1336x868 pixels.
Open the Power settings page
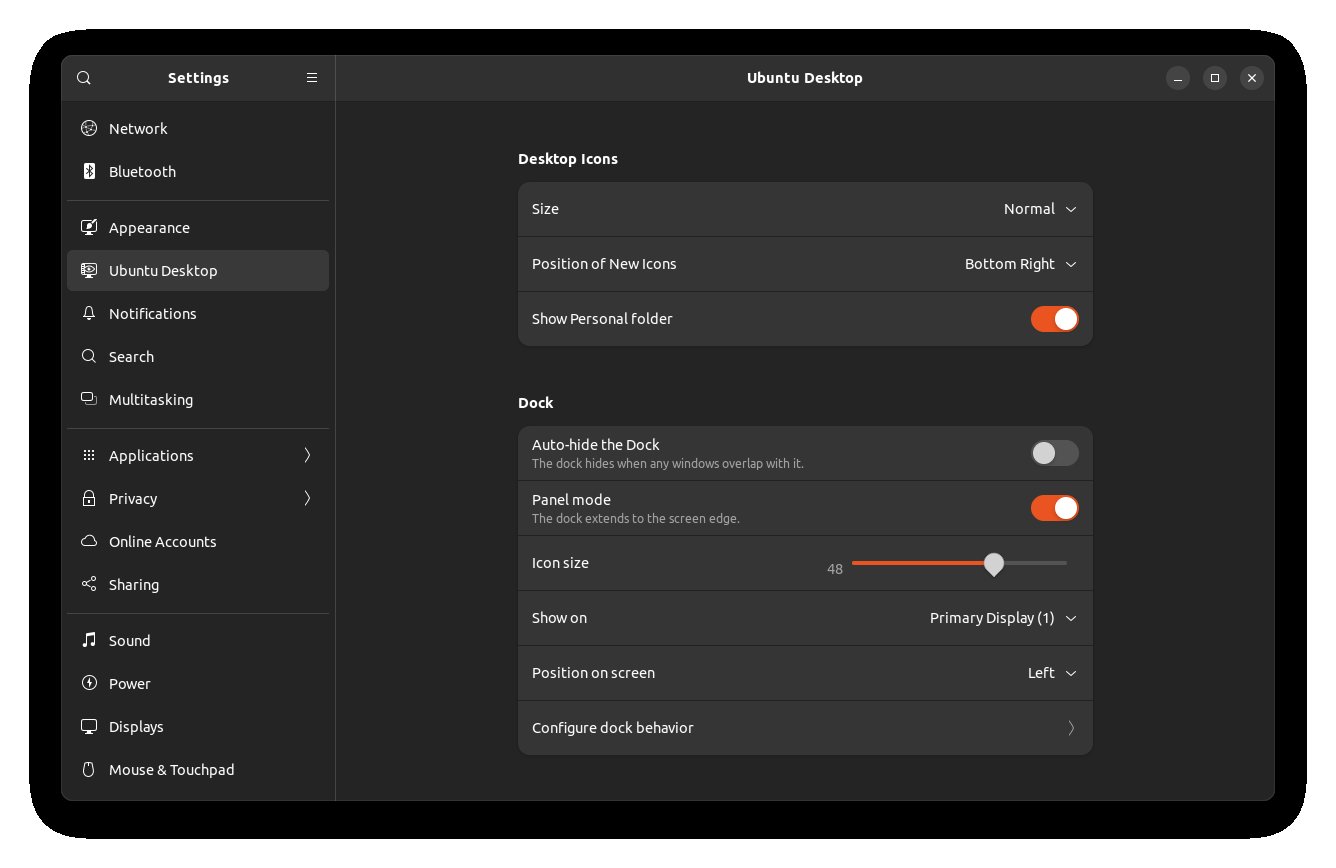(198, 683)
